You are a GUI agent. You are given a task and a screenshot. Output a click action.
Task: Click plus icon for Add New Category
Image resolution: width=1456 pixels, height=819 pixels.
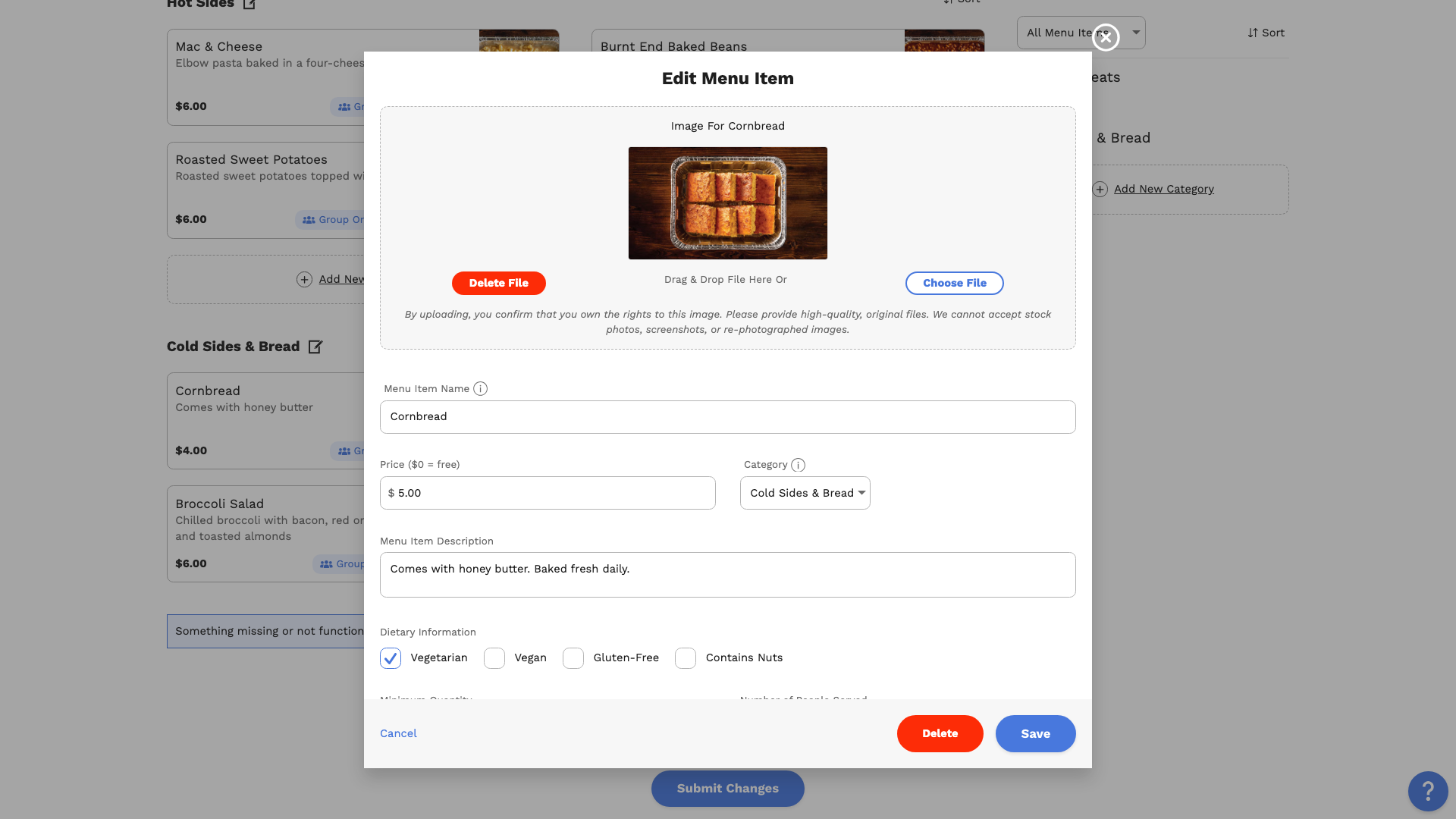(x=1100, y=190)
